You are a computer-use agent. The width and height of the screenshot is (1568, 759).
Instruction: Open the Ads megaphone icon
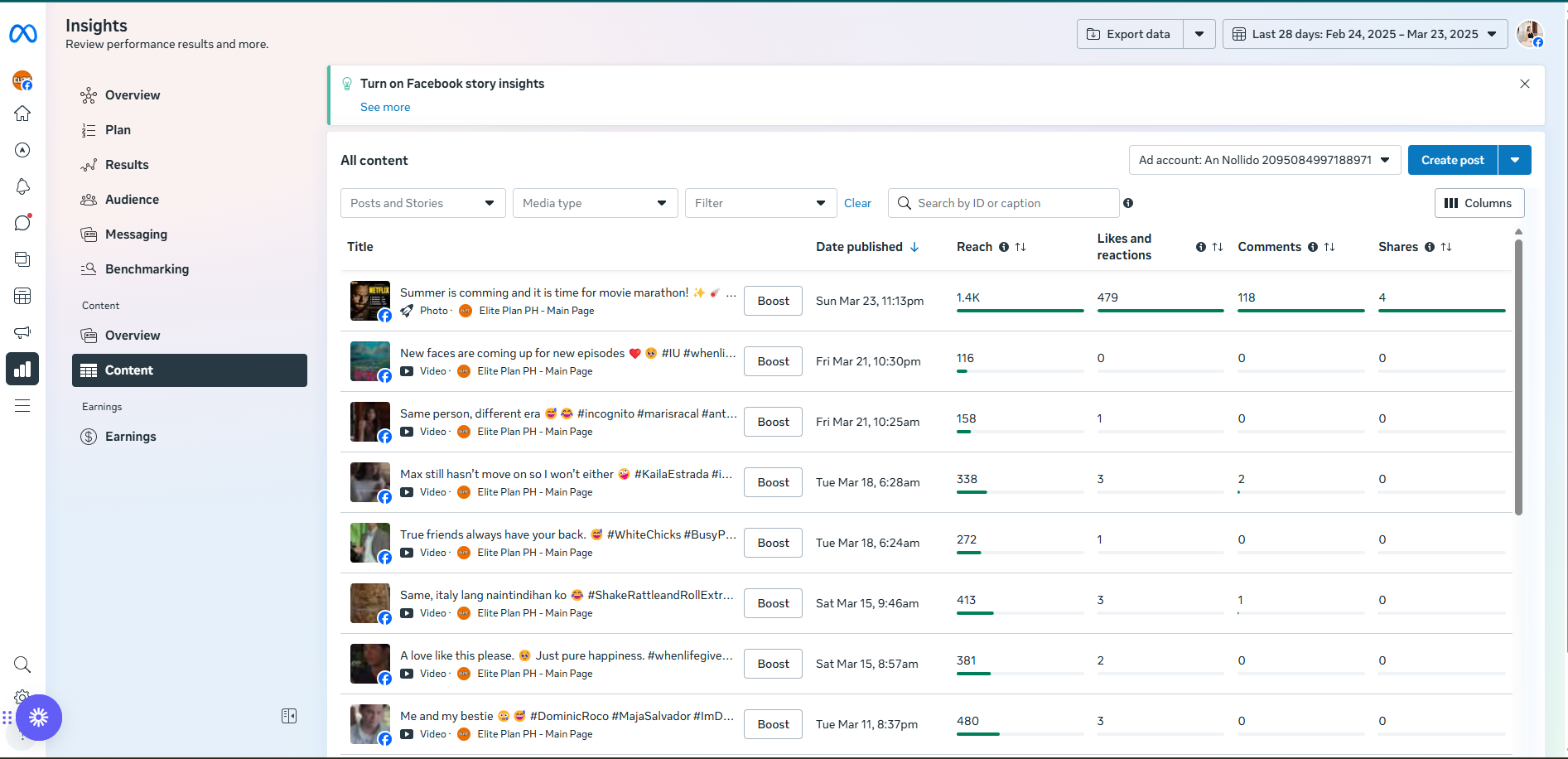22,332
